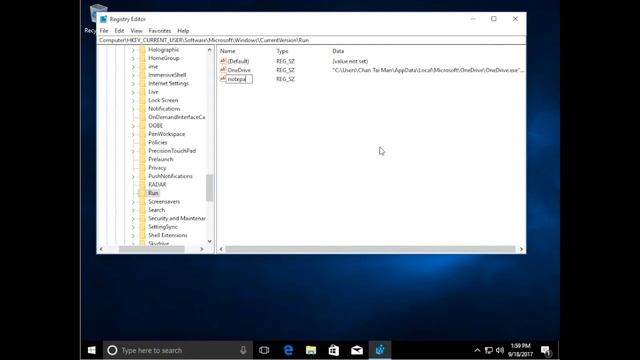Select the SettingSync folder icon
640x360 pixels.
click(142, 227)
